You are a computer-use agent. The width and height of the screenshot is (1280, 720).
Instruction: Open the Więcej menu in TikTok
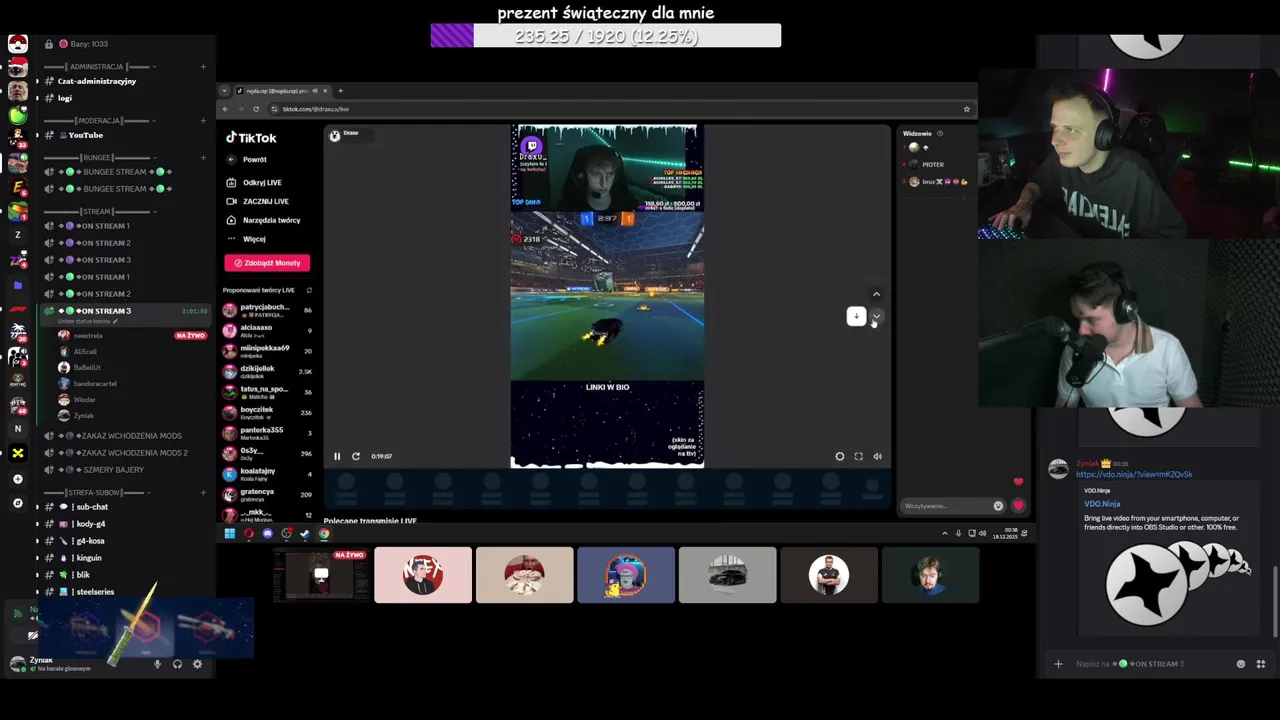pyautogui.click(x=247, y=239)
